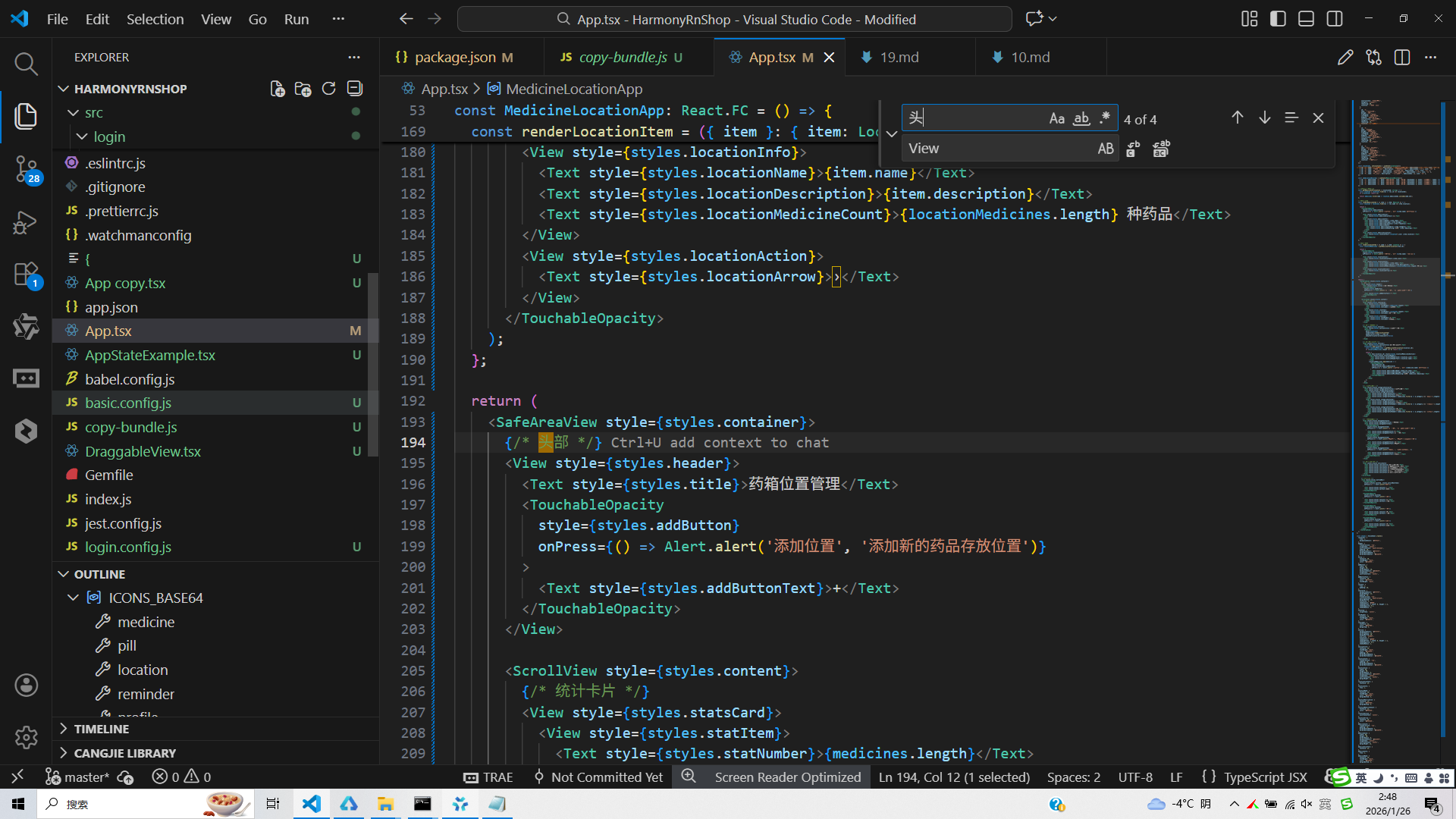
Task: Toggle Screen Reader Optimized mode
Action: [x=787, y=777]
